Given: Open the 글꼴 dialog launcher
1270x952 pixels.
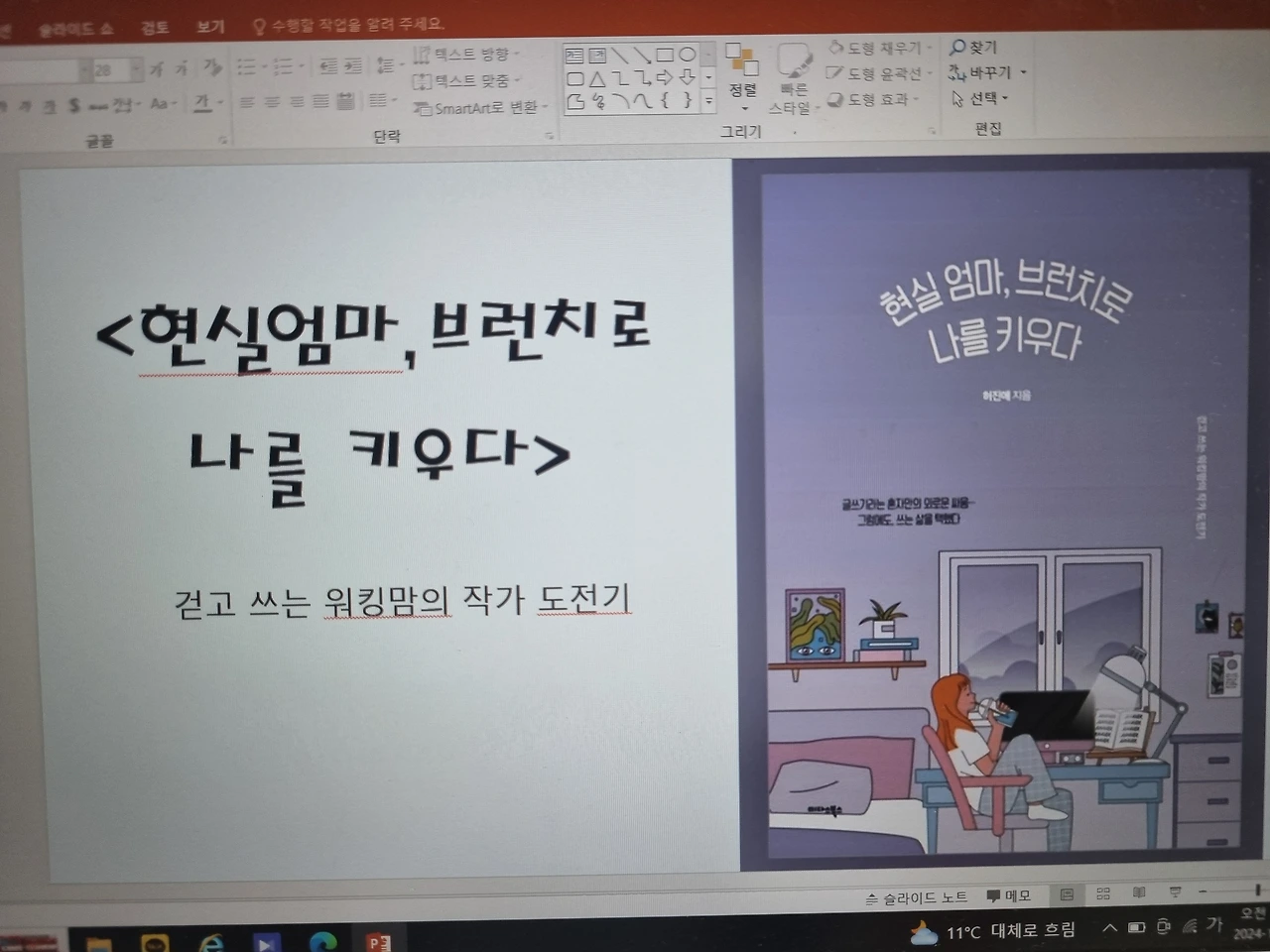Looking at the screenshot, I should pos(222,140).
